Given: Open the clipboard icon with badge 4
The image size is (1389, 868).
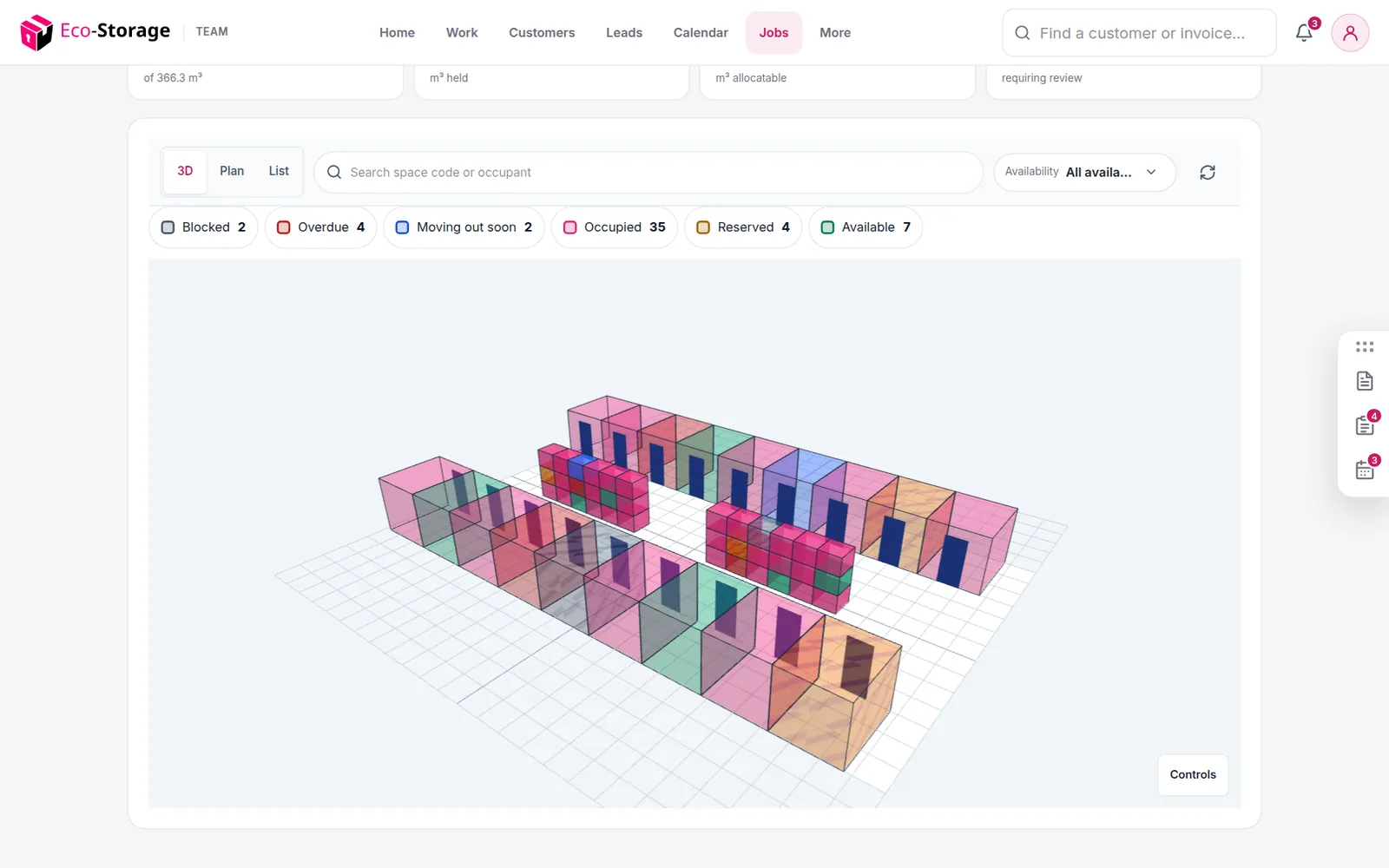Looking at the screenshot, I should (1365, 425).
